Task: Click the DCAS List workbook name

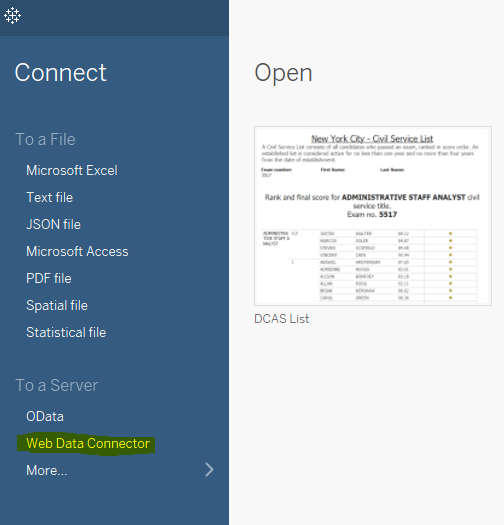Action: [282, 319]
